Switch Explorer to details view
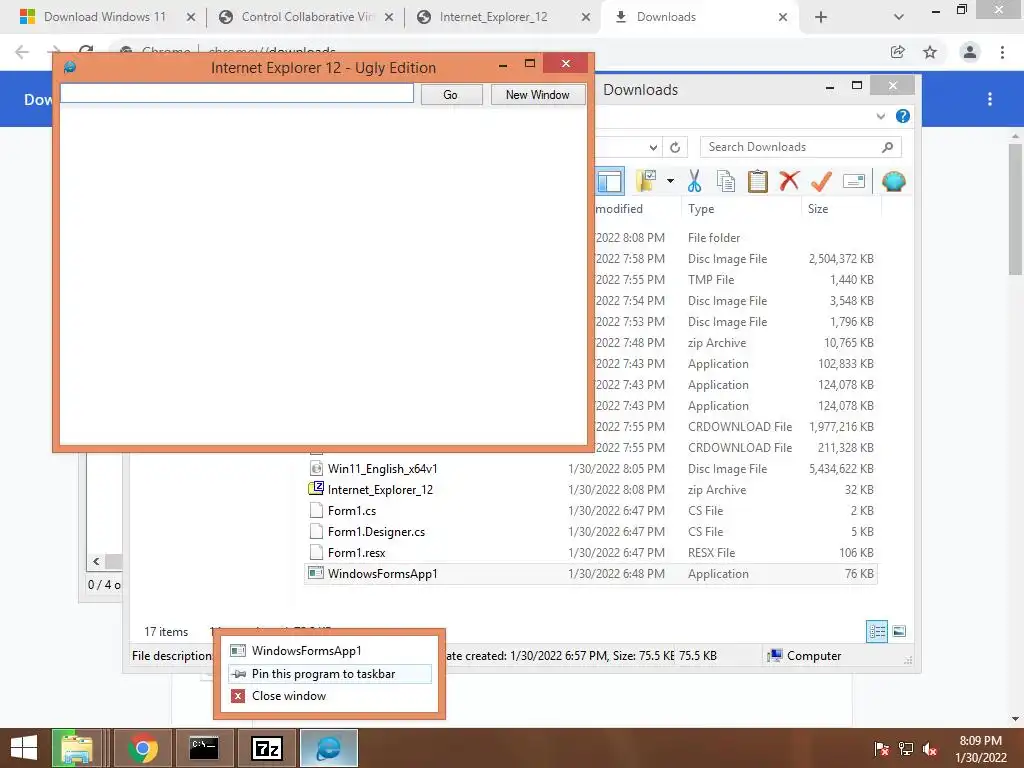The width and height of the screenshot is (1024, 768). 877,632
